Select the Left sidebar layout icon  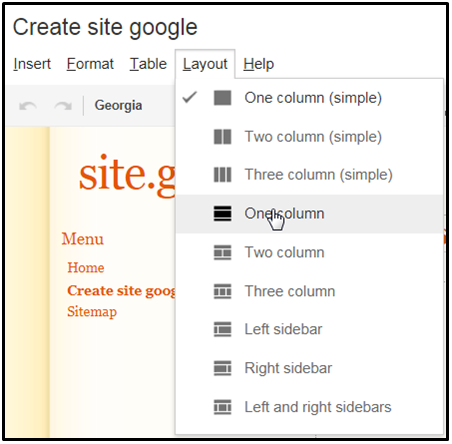(222, 329)
